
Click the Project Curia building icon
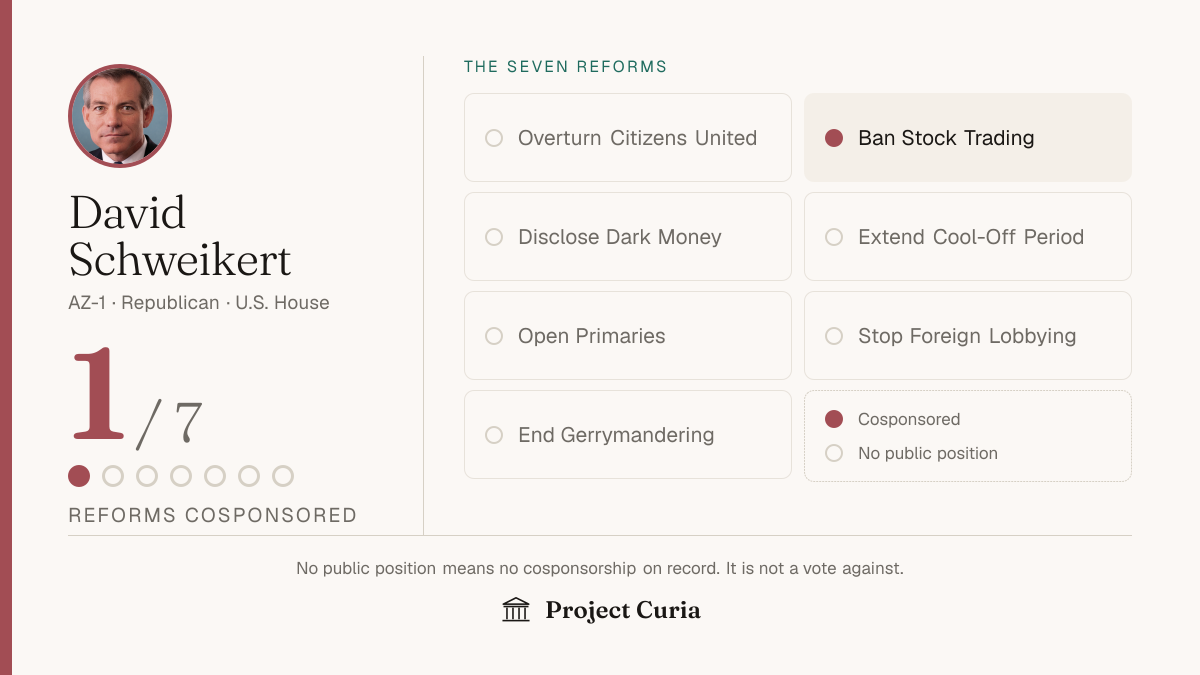point(516,610)
